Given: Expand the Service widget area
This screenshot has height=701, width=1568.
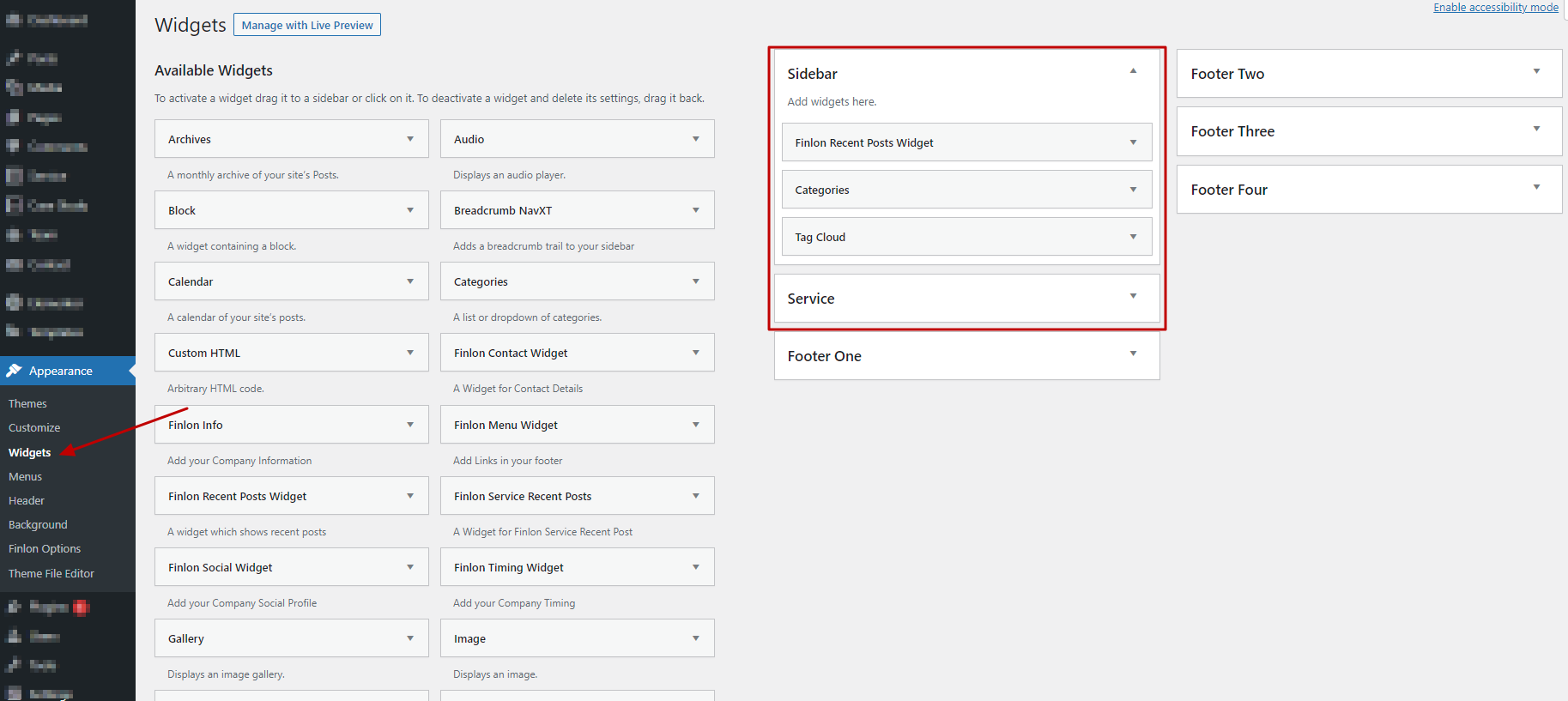Looking at the screenshot, I should click(1133, 296).
